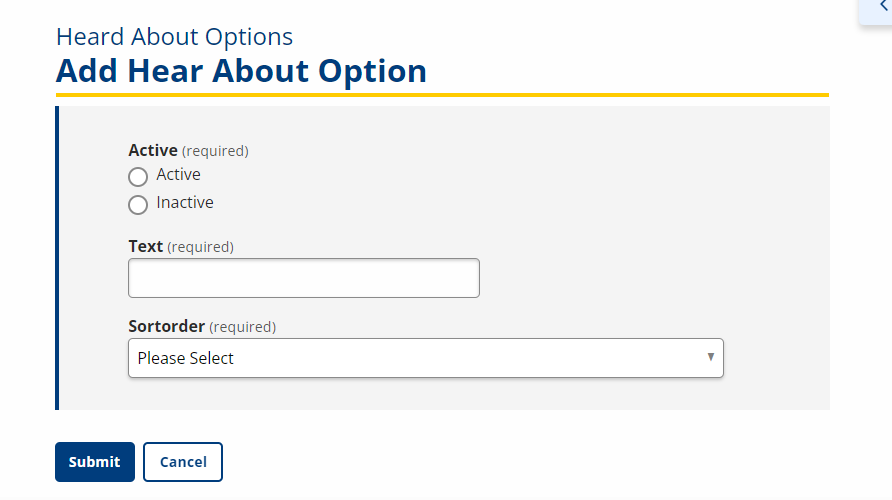Click the blue left border of form
The width and height of the screenshot is (892, 500).
point(57,257)
